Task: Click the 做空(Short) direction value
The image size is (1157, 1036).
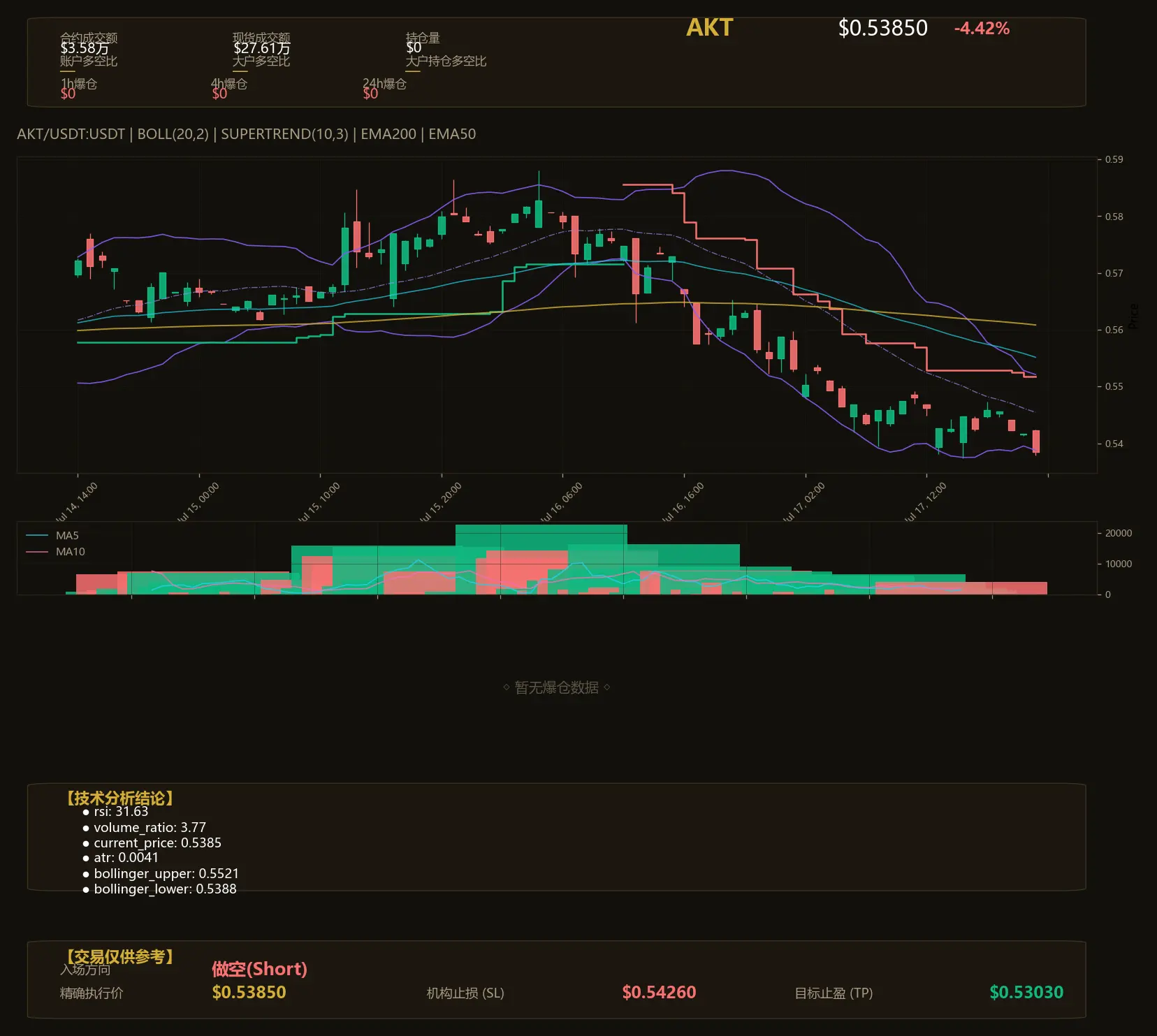Action: [x=259, y=969]
